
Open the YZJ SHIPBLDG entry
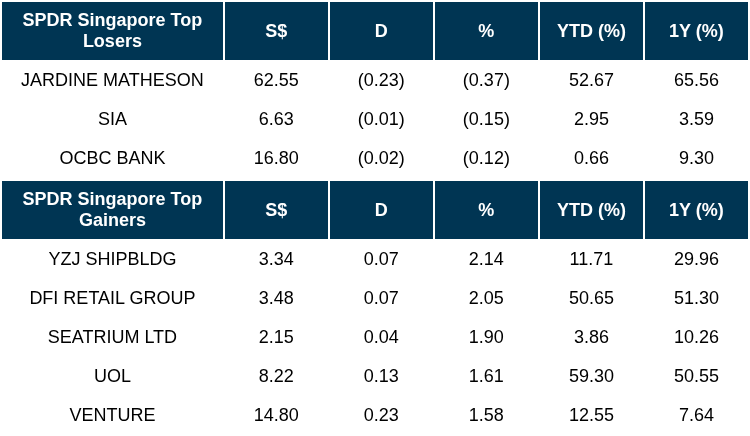tap(112, 259)
